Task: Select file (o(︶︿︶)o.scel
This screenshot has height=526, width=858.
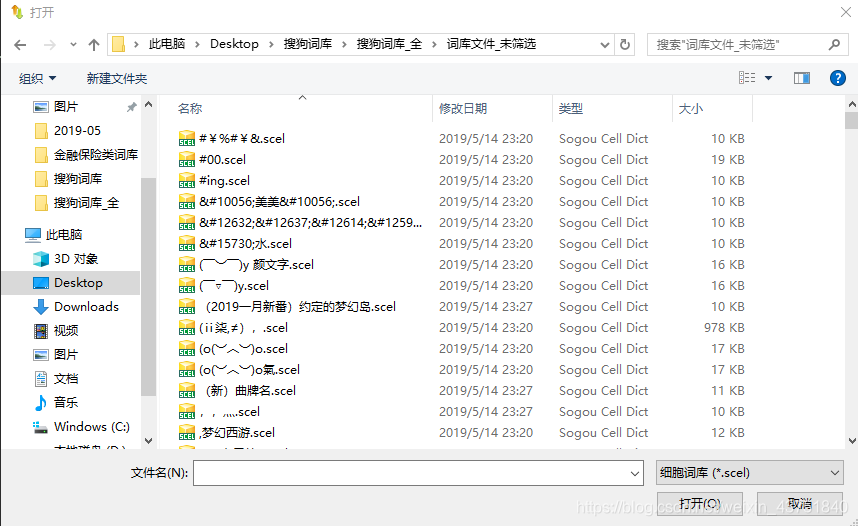Action: tap(243, 349)
